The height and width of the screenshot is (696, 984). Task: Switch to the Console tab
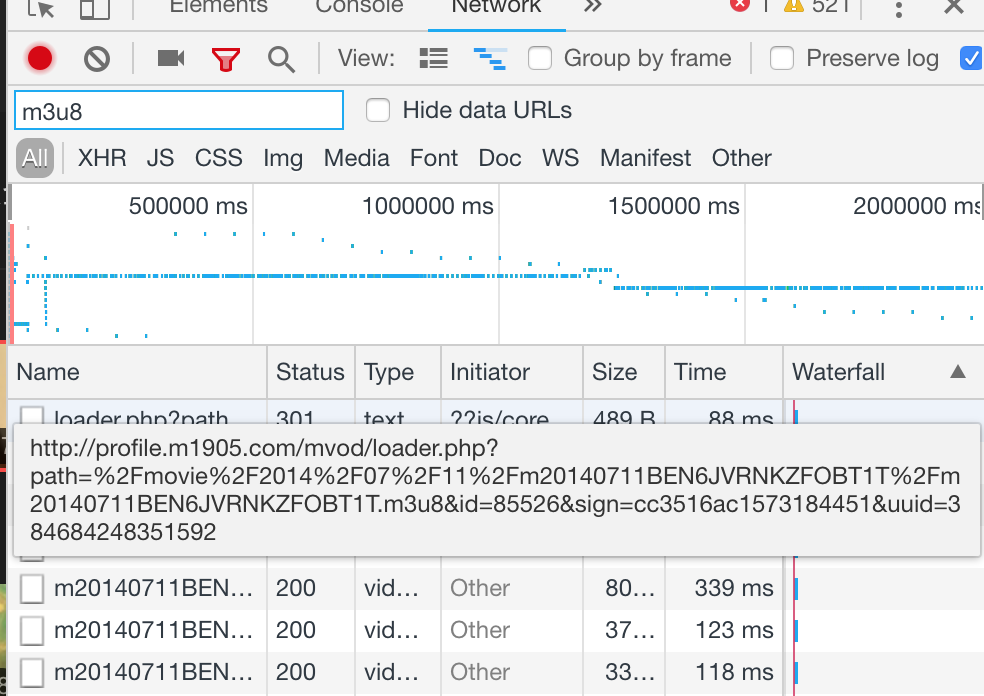[359, 7]
